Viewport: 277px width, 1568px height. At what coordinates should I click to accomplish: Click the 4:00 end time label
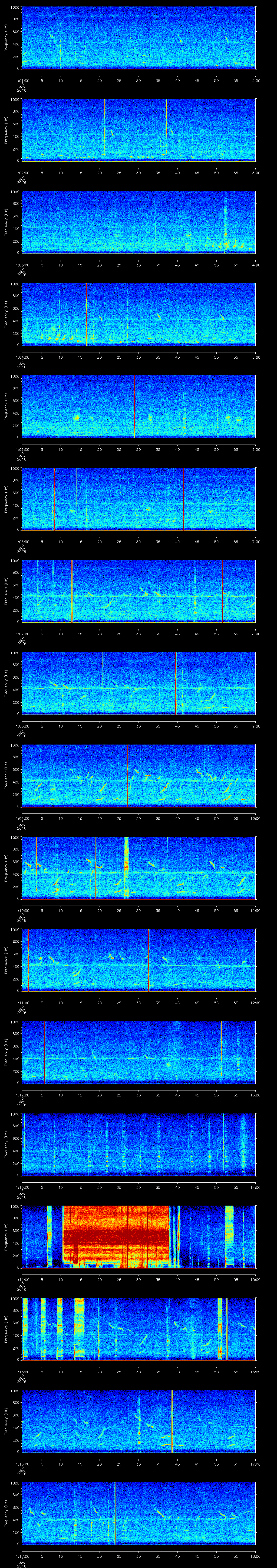(x=256, y=265)
